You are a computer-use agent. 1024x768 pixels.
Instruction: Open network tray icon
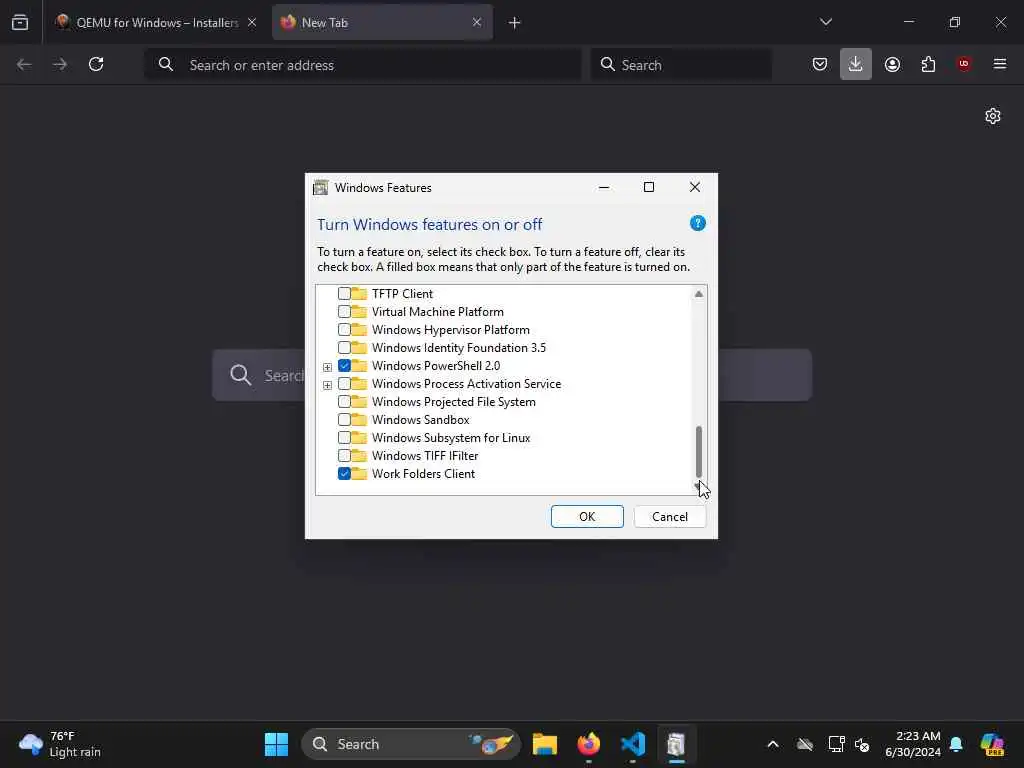coord(836,744)
